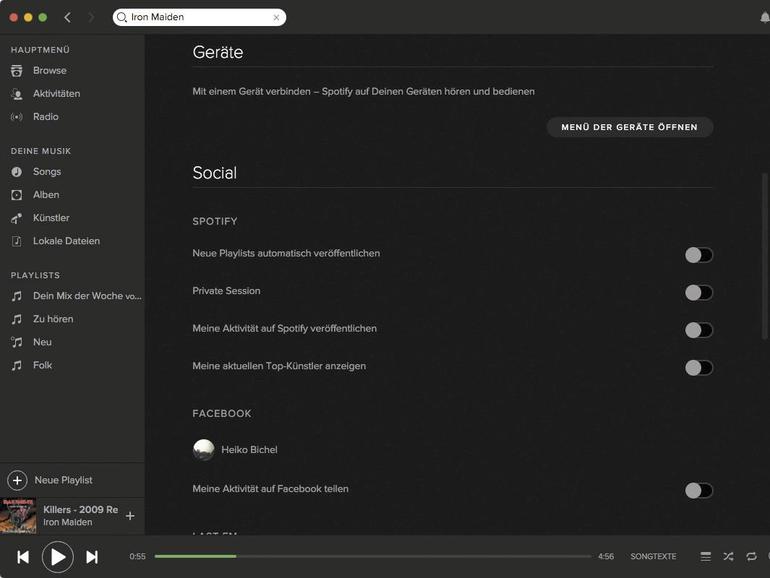
Task: Click music note icon beside Folk
Action: [17, 365]
